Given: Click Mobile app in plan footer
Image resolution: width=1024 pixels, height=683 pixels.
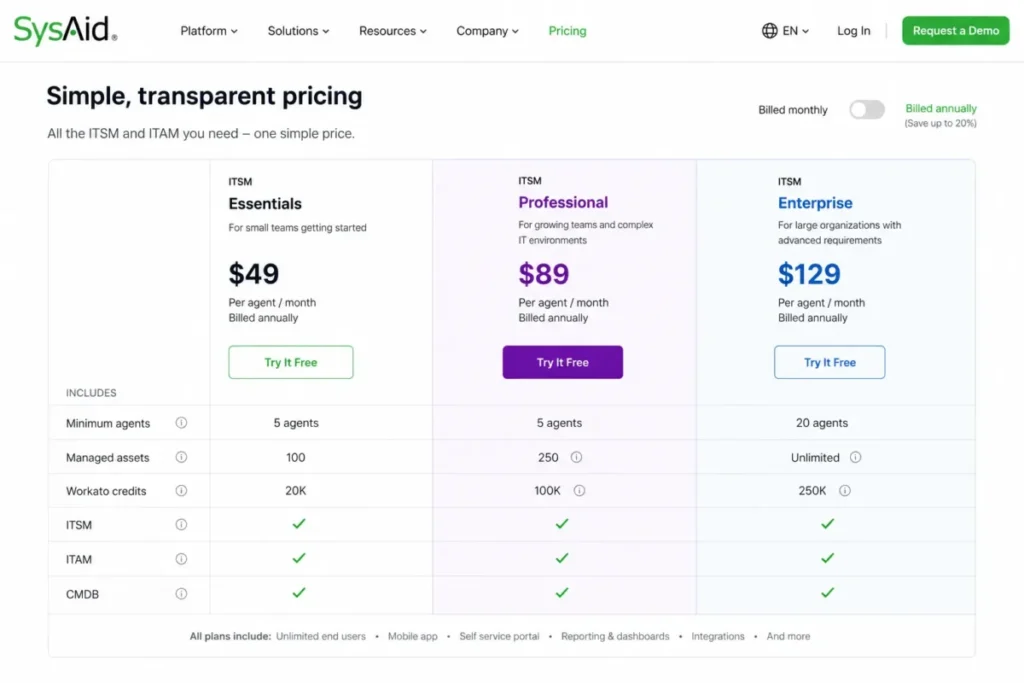Looking at the screenshot, I should click(413, 636).
